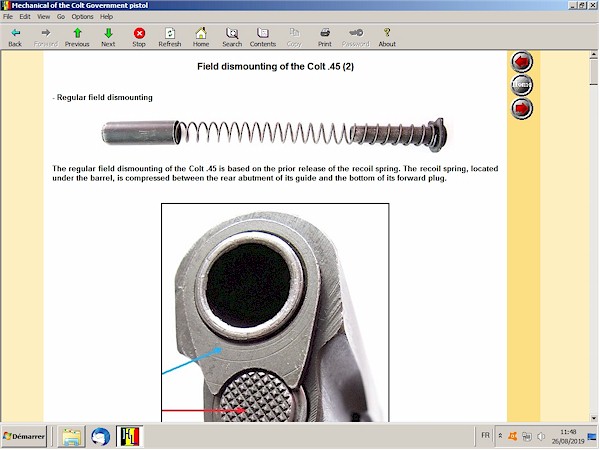Click the network tray icon

coord(527,436)
